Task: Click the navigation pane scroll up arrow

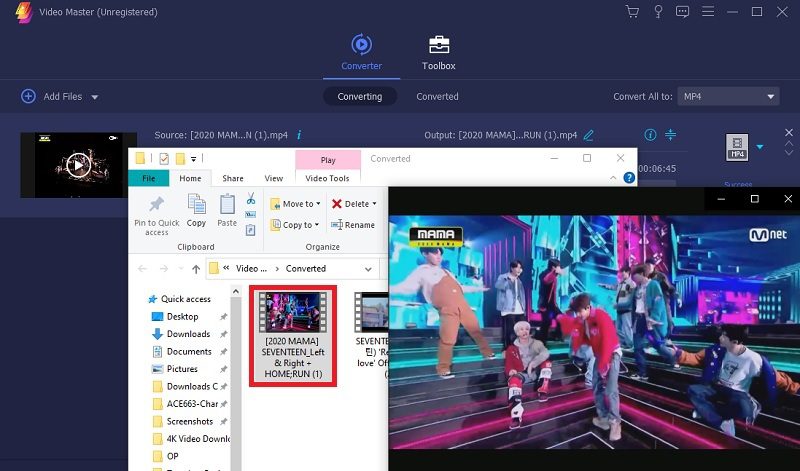Action: point(235,291)
